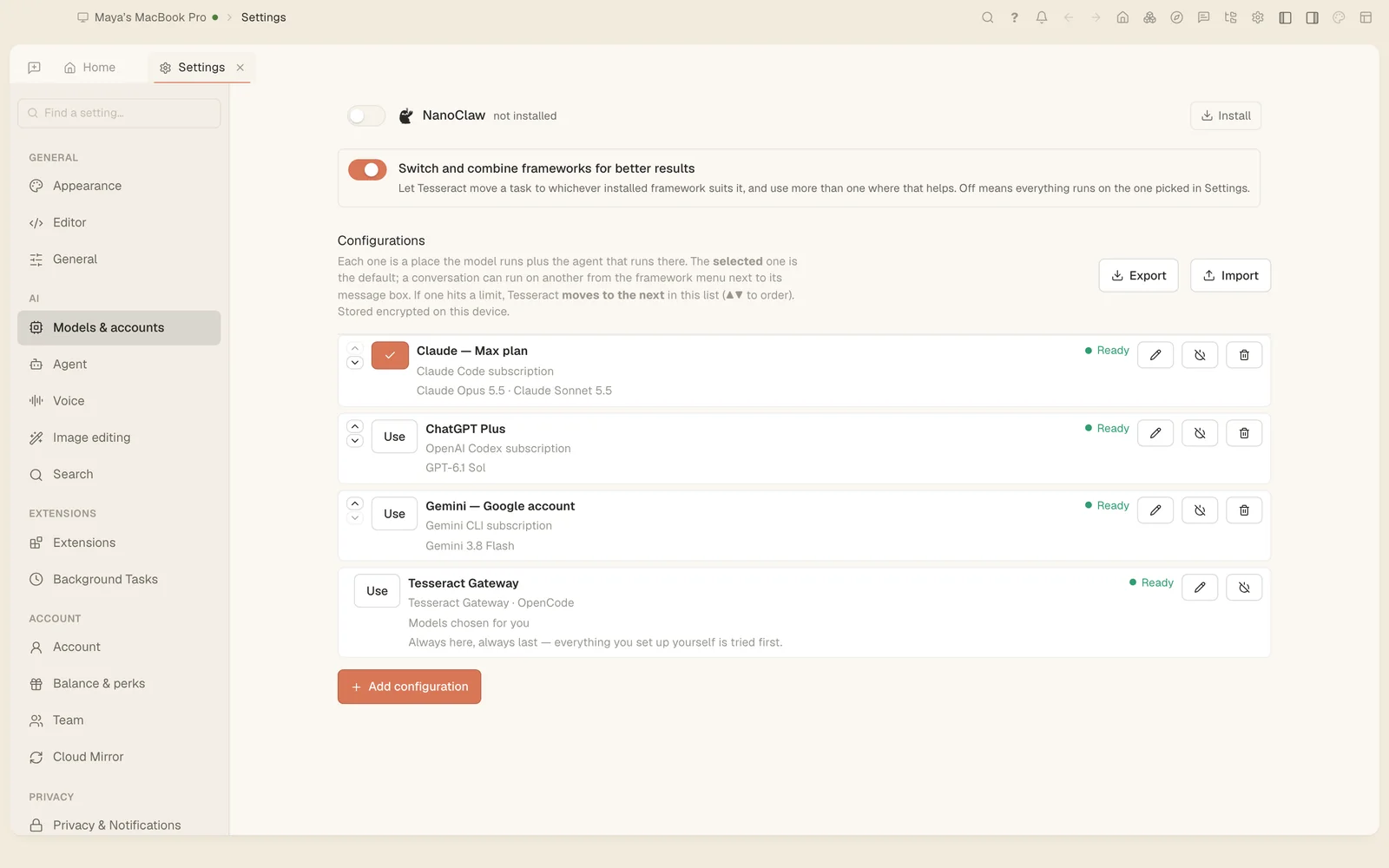Go to home via top toolbar house icon

pos(1122,17)
